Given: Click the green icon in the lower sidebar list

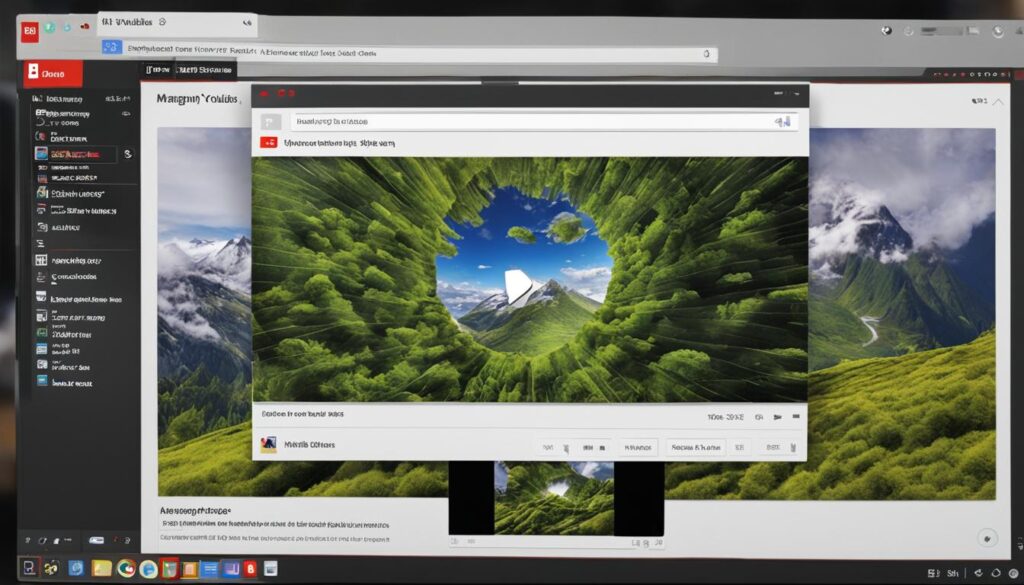Looking at the screenshot, I should 42,333.
